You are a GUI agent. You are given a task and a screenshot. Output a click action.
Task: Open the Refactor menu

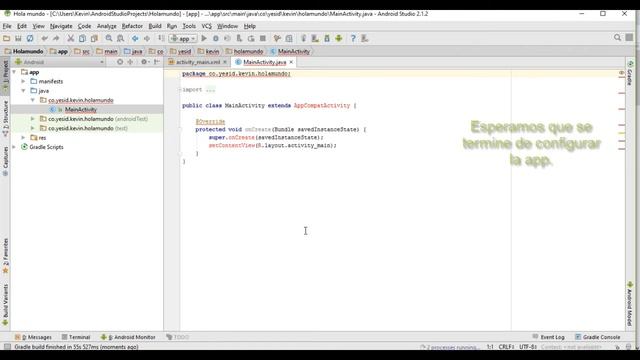pos(132,26)
